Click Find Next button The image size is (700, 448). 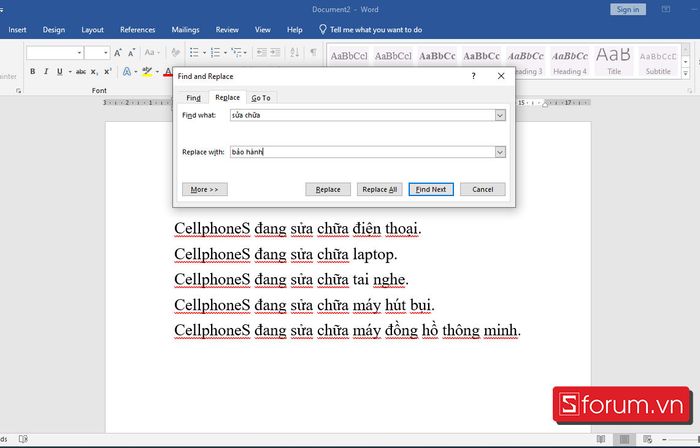pos(431,189)
